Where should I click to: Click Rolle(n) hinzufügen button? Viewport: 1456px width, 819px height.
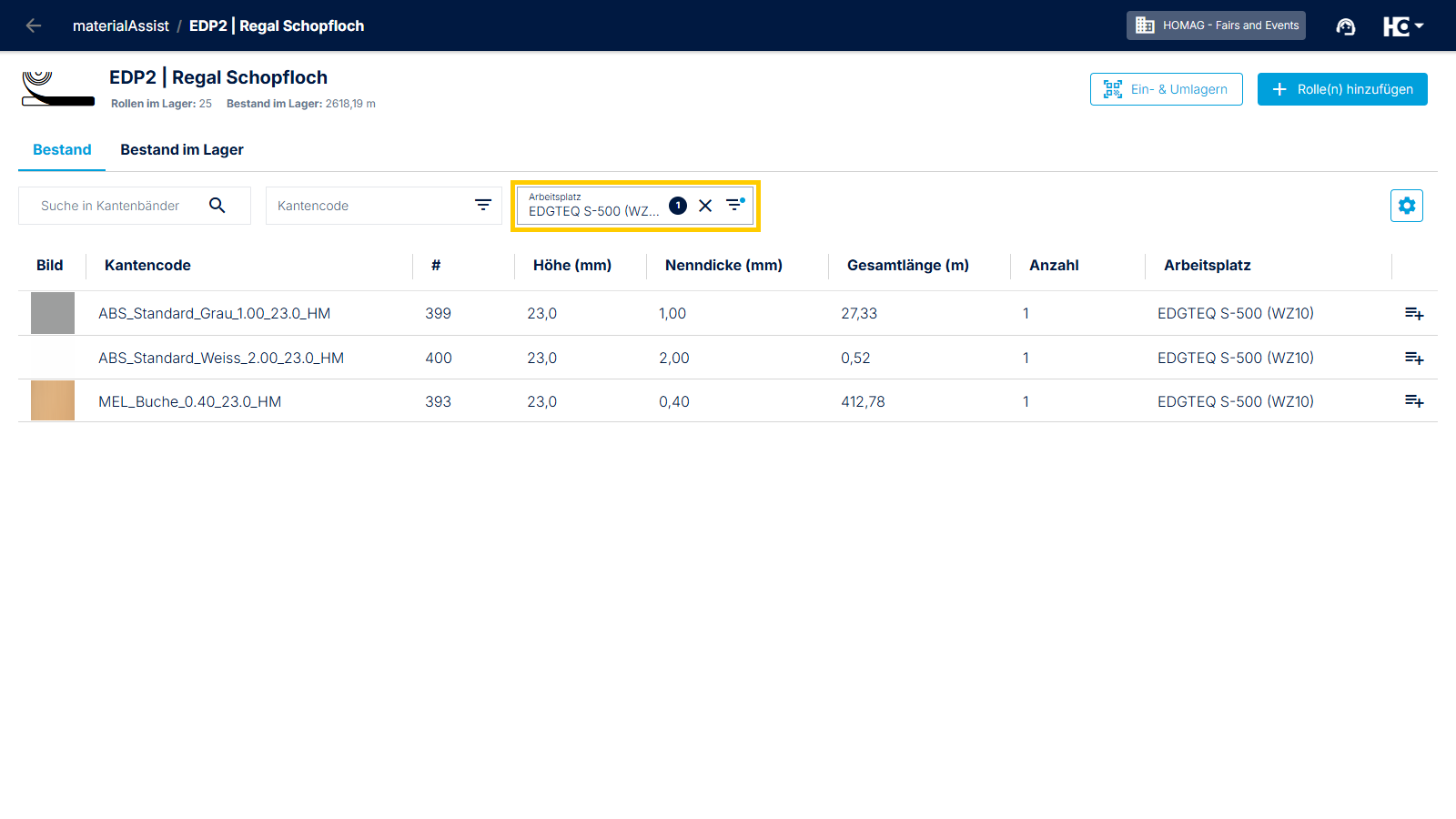[x=1342, y=89]
